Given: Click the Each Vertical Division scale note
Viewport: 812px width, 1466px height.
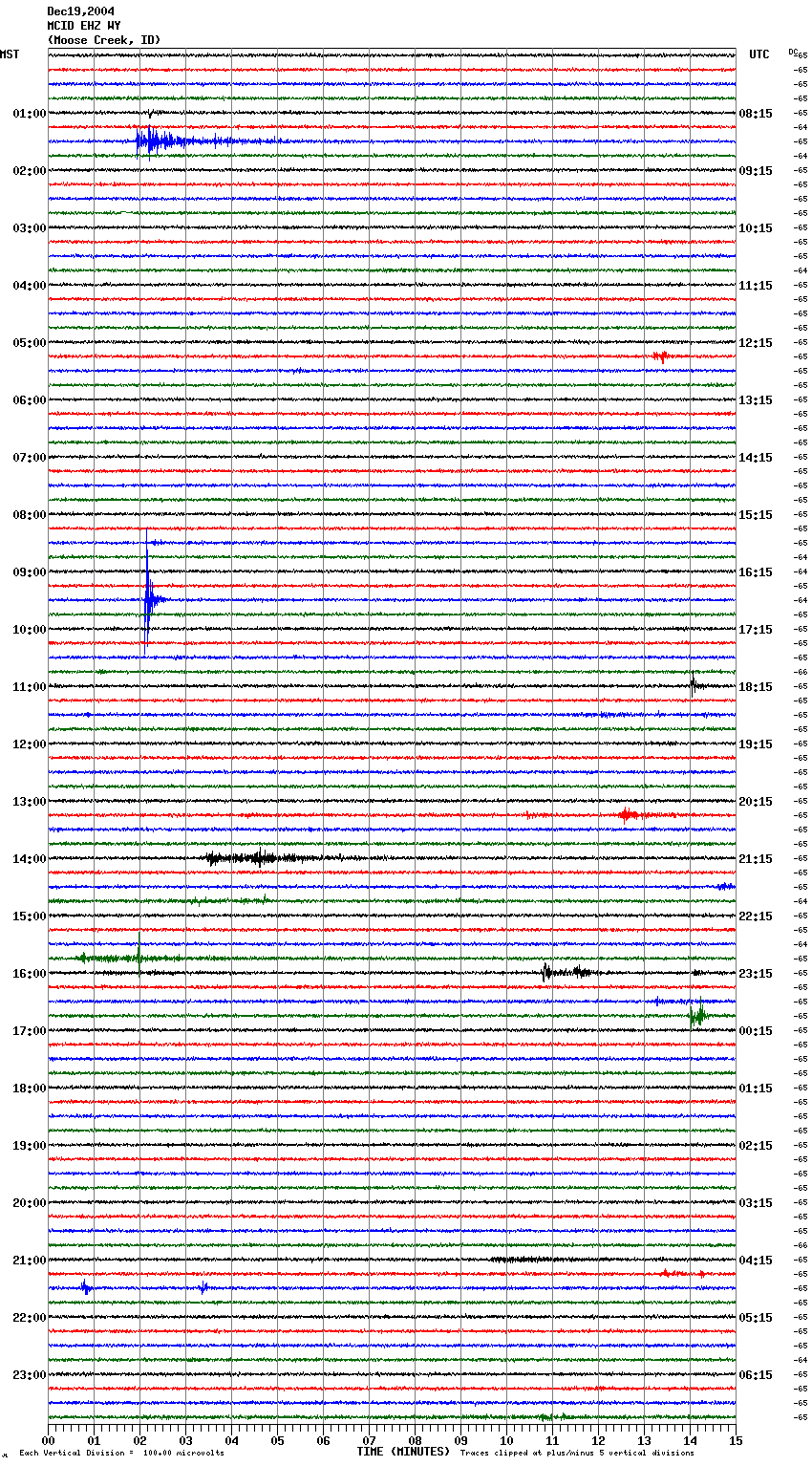Looking at the screenshot, I should click(121, 1453).
